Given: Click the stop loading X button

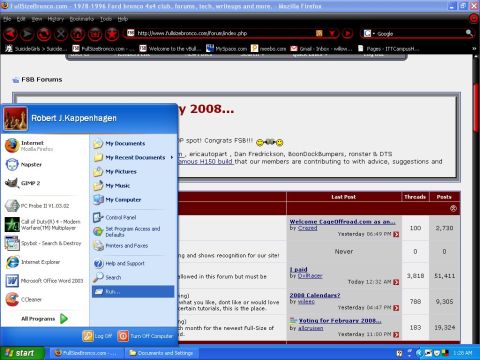Looking at the screenshot, I should coord(61,33).
